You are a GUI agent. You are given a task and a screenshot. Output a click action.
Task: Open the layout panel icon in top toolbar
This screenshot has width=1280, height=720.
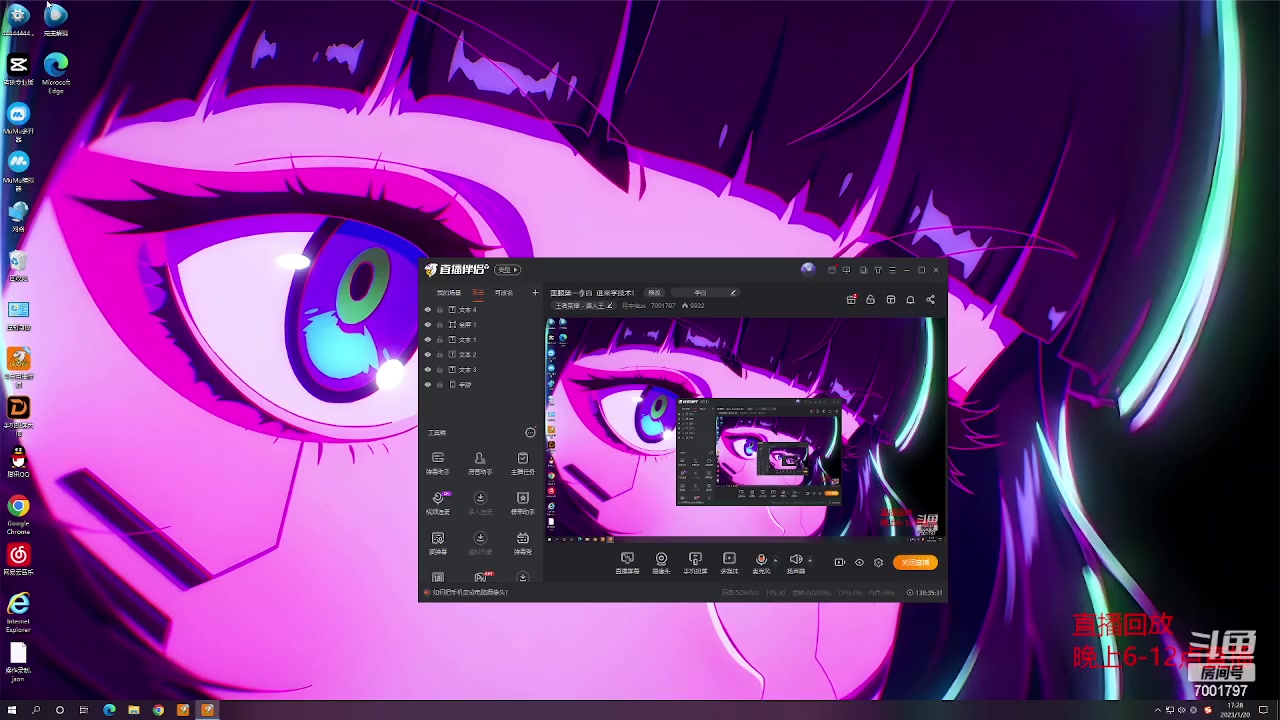pos(890,299)
